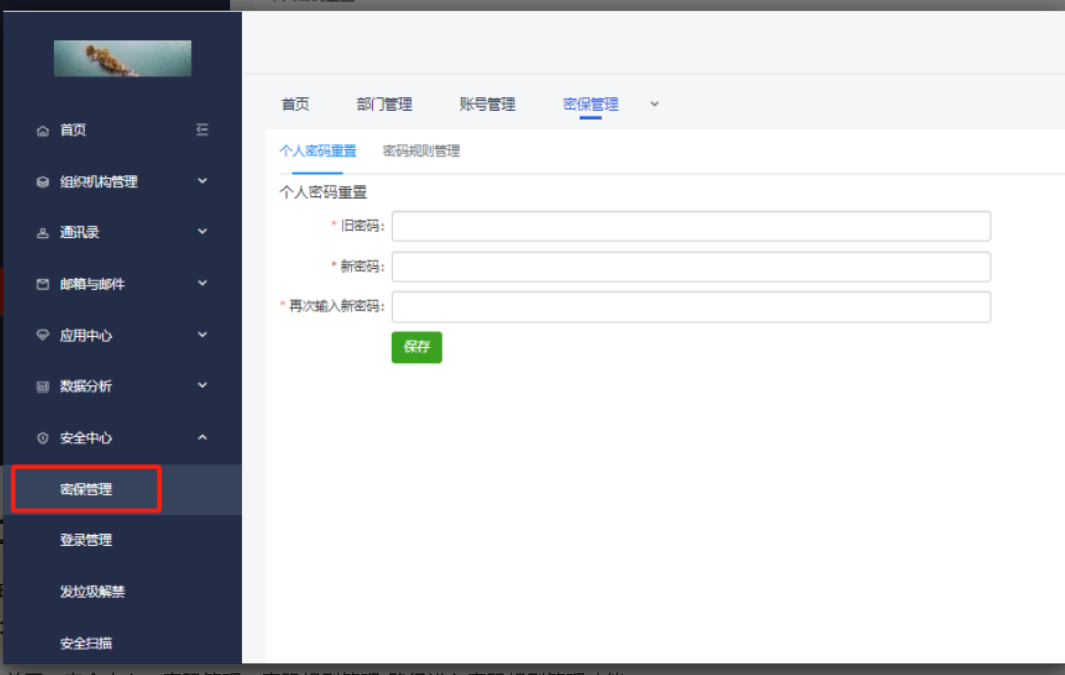This screenshot has width=1065, height=675.
Task: Focus the 旧密码 input field
Action: 691,226
